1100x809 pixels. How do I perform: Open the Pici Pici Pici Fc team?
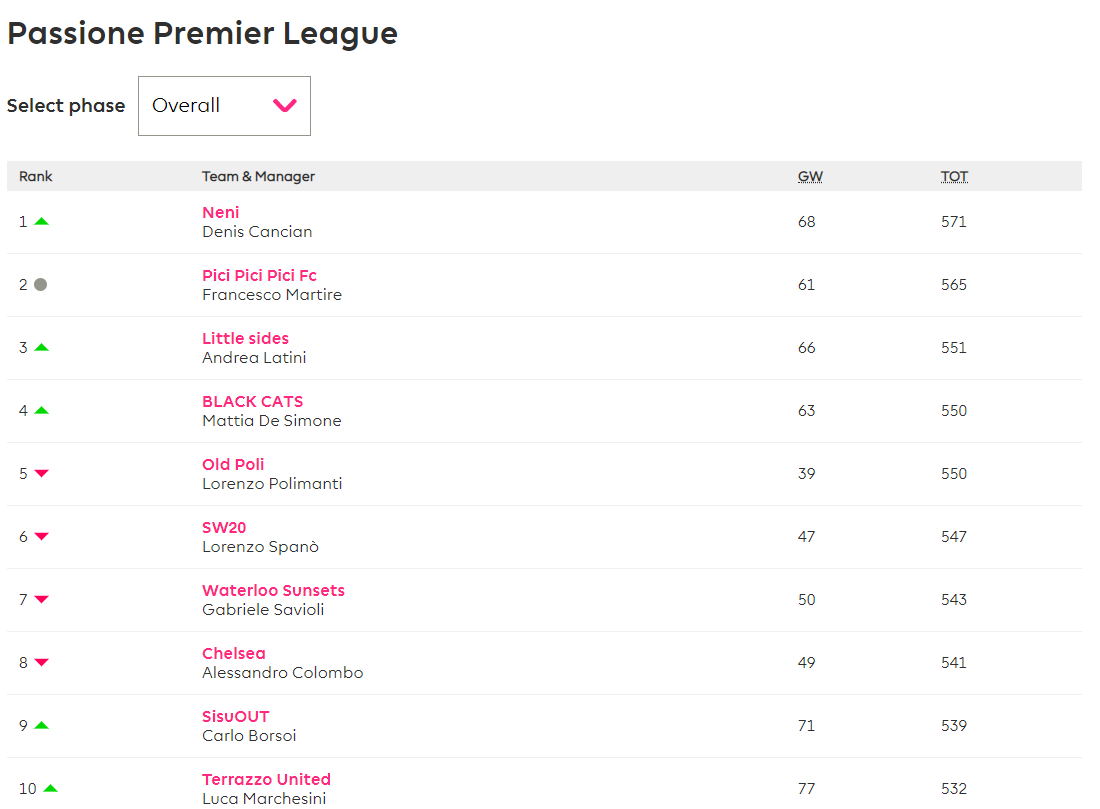(259, 275)
